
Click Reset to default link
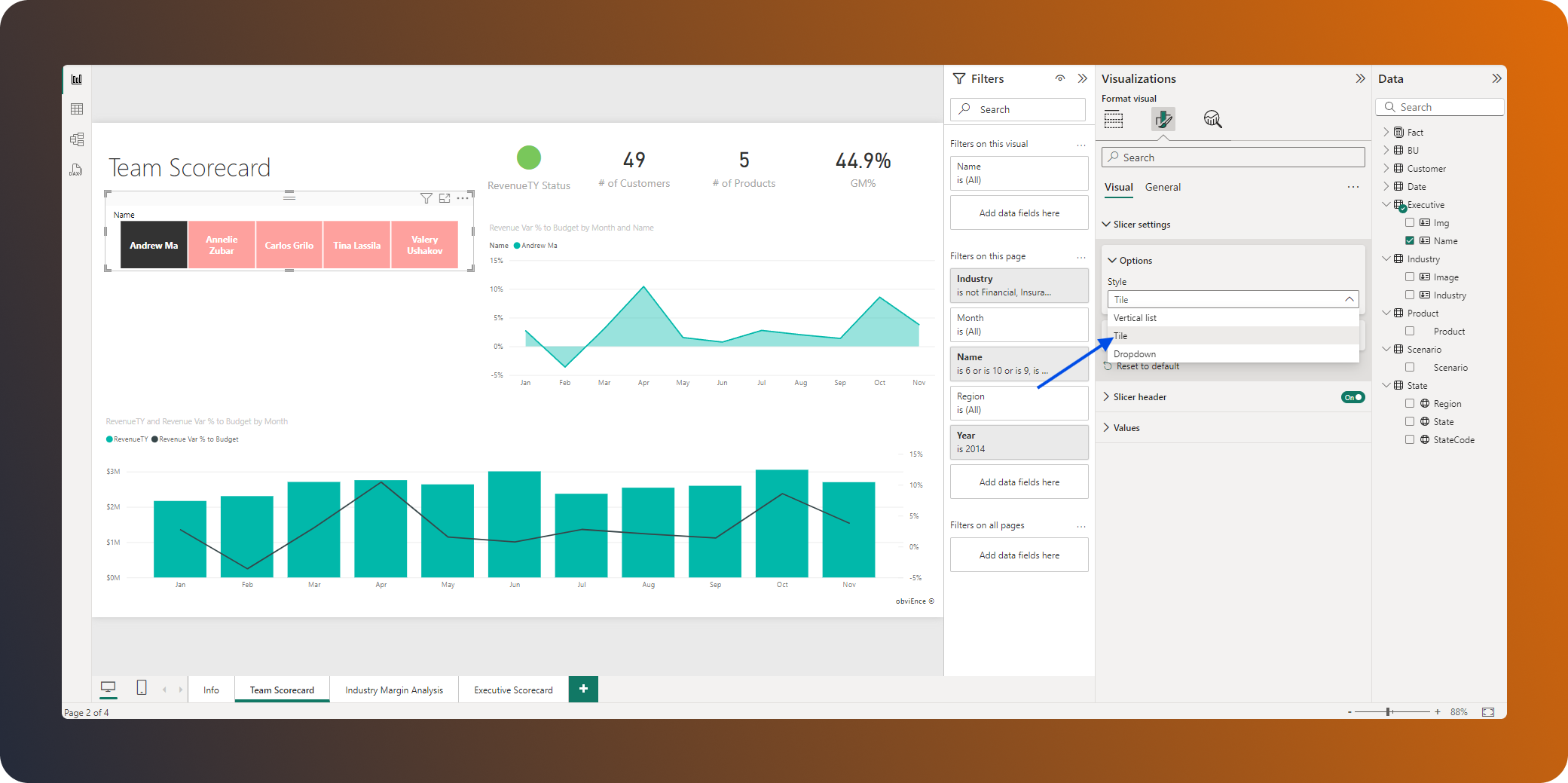(1147, 366)
